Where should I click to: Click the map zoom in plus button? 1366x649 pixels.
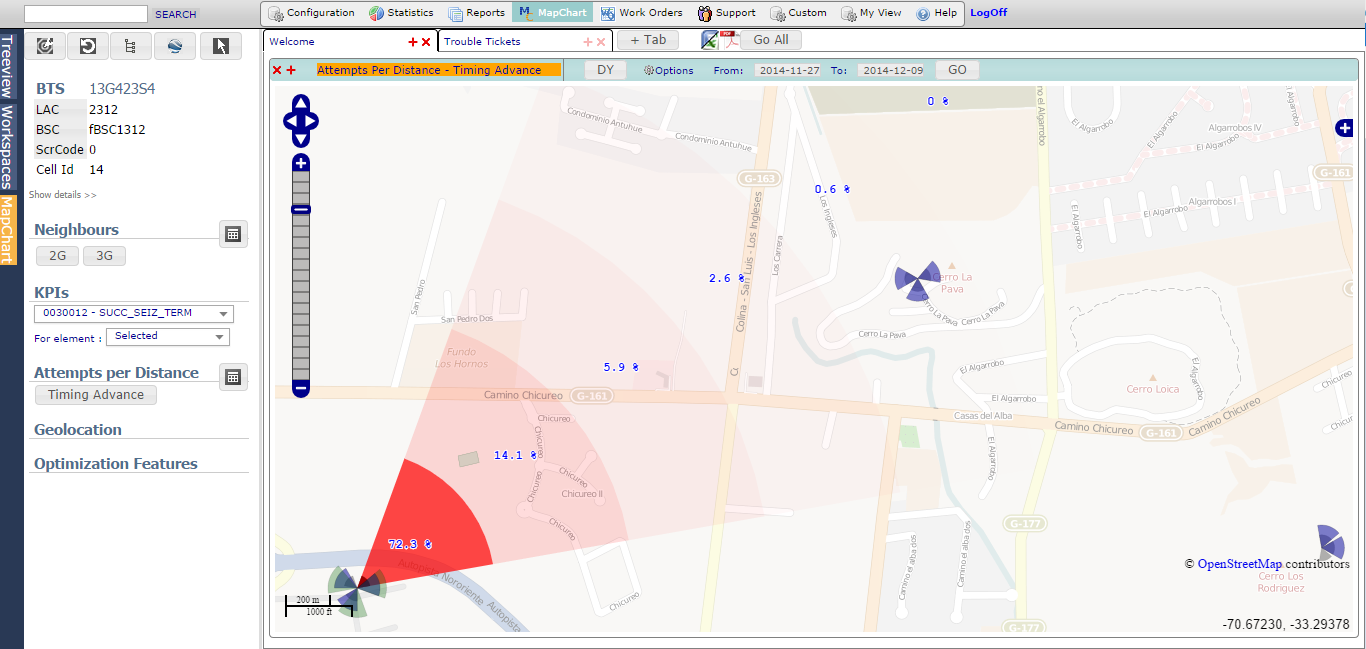coord(301,163)
